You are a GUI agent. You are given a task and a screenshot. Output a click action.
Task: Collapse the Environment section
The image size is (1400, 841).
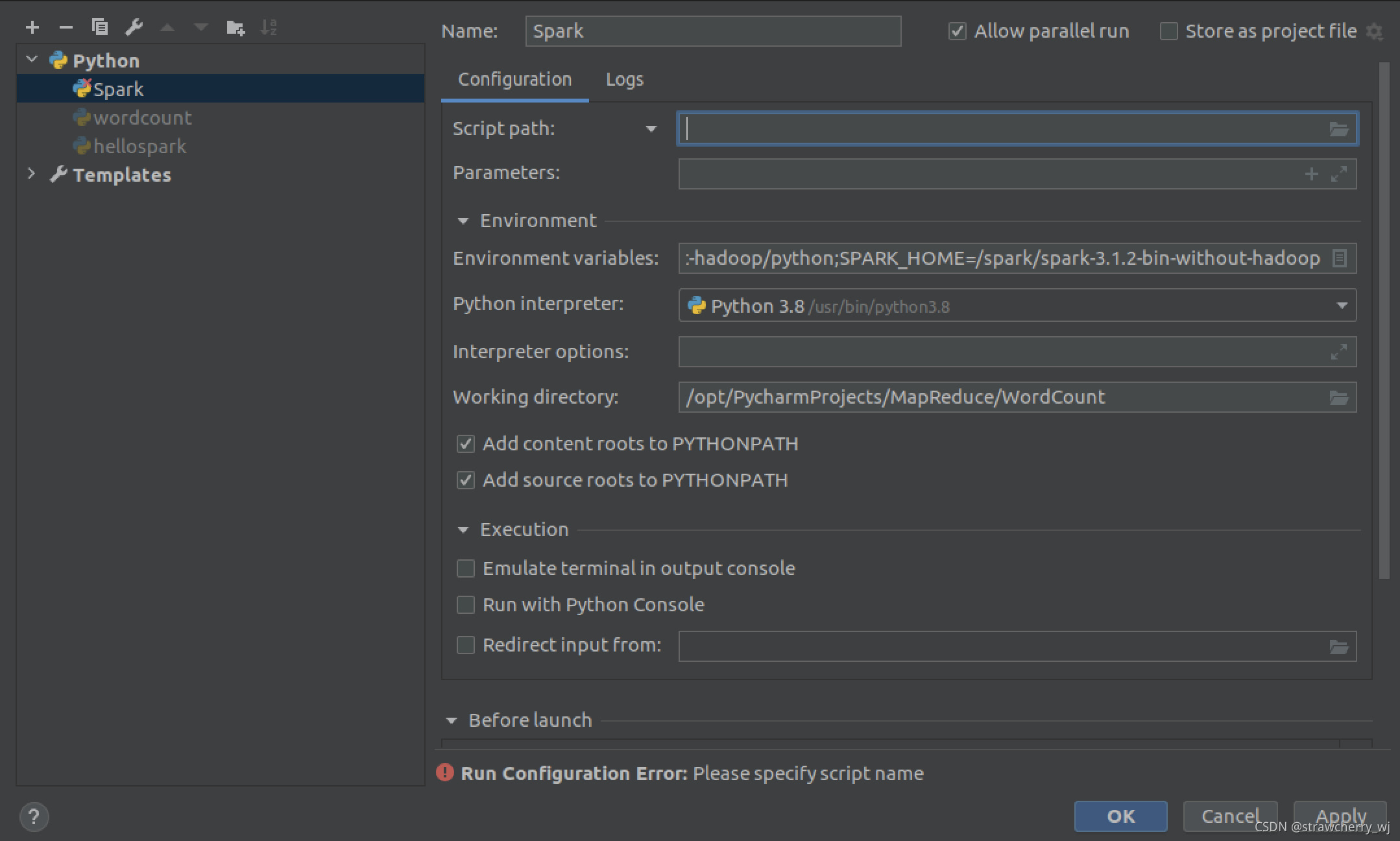coord(463,221)
